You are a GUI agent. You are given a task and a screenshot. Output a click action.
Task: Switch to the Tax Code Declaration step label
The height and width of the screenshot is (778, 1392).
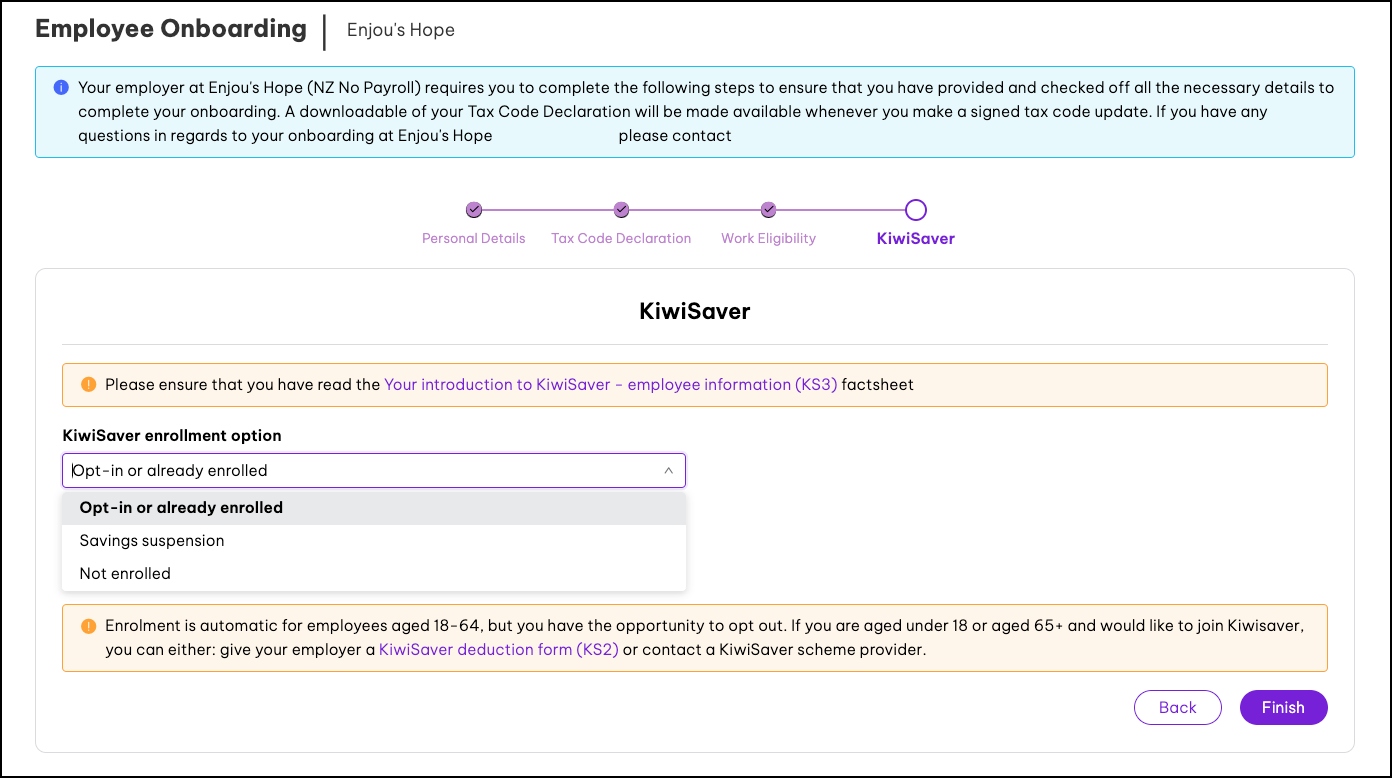click(621, 239)
